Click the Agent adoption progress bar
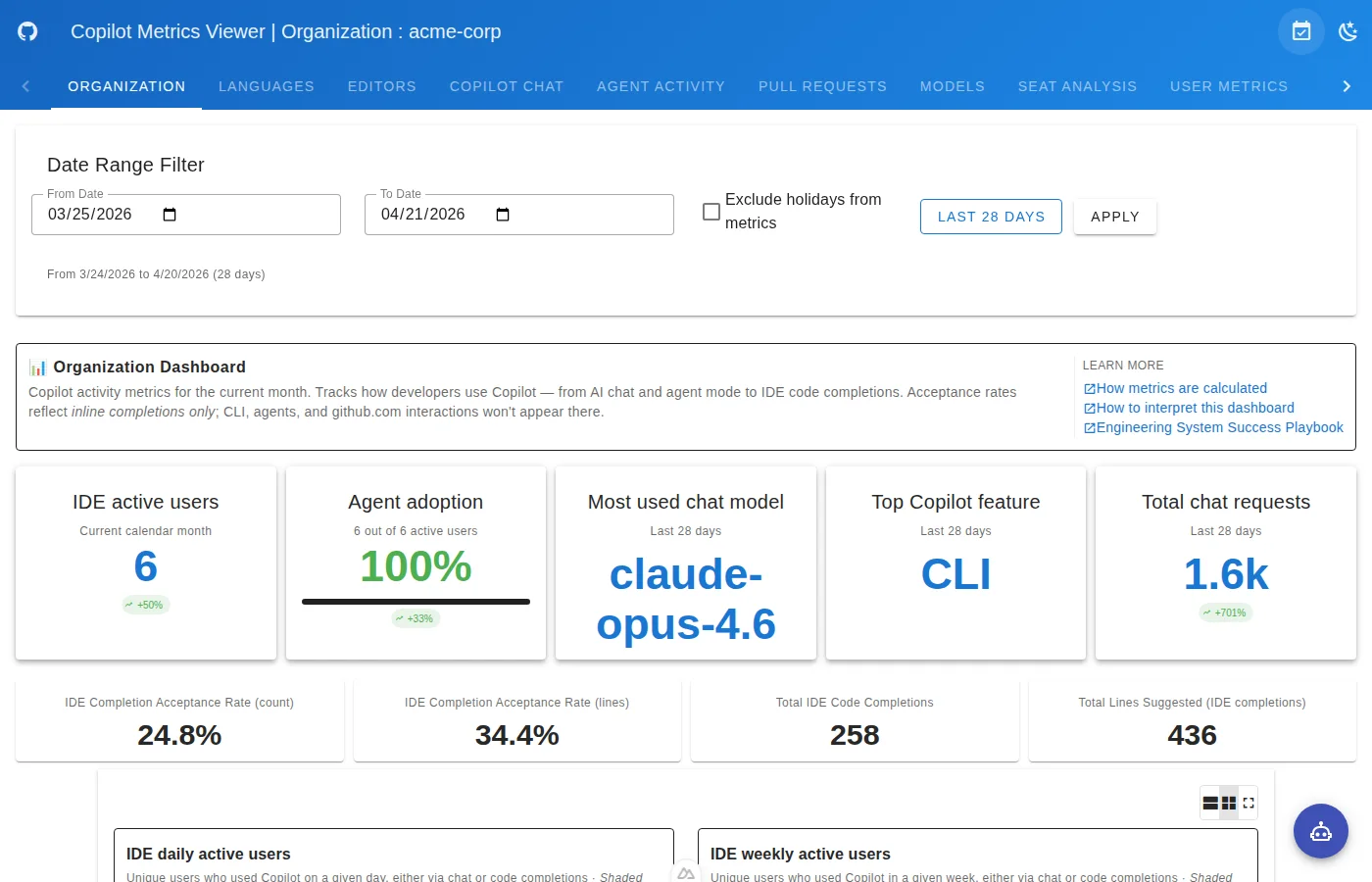The height and width of the screenshot is (882, 1372). (x=416, y=602)
